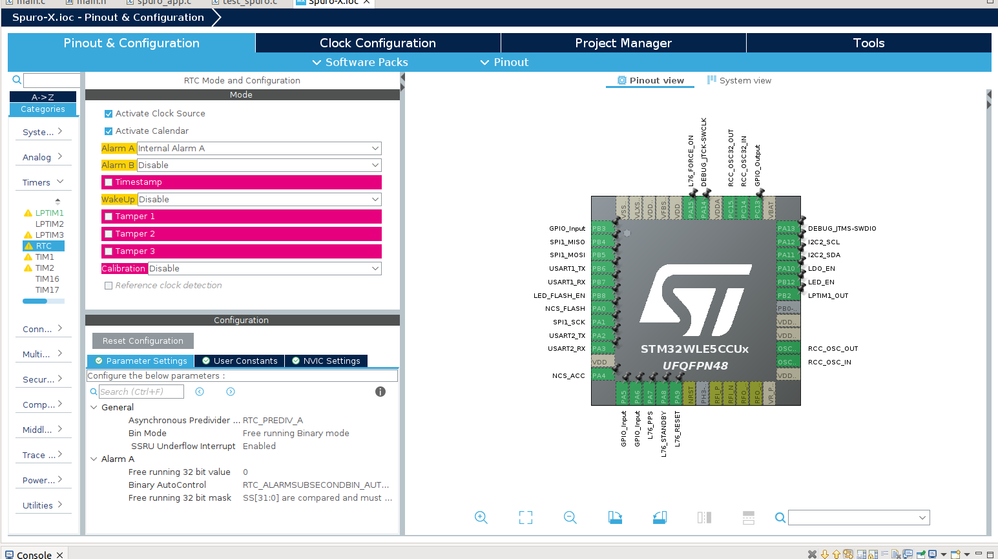The width and height of the screenshot is (998, 559).
Task: Click the search field's magnifier in Parameter Settings
Action: click(x=94, y=392)
